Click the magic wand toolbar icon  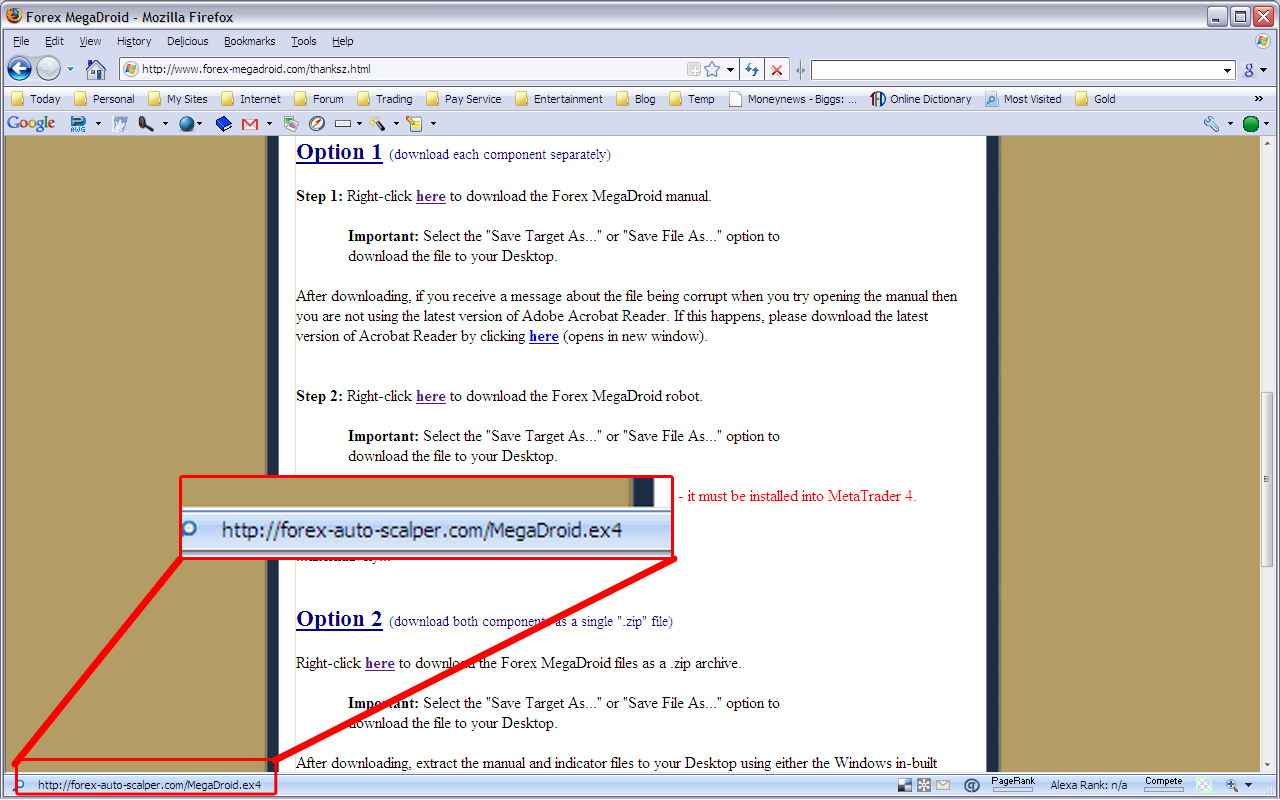pos(377,124)
